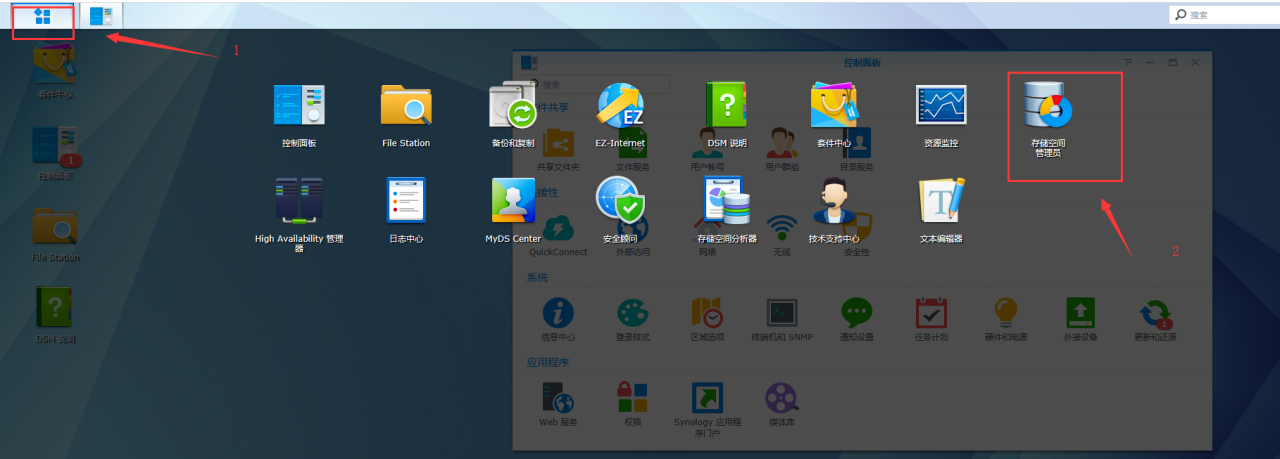Open 备份和复制 app
This screenshot has height=459, width=1280.
514,116
